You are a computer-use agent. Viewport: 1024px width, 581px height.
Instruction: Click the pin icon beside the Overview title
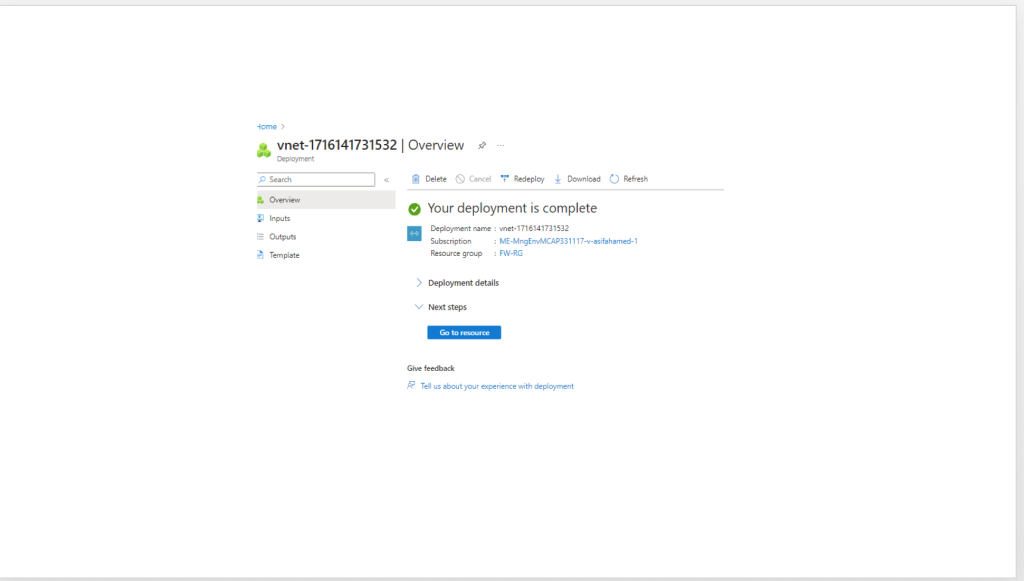(481, 145)
